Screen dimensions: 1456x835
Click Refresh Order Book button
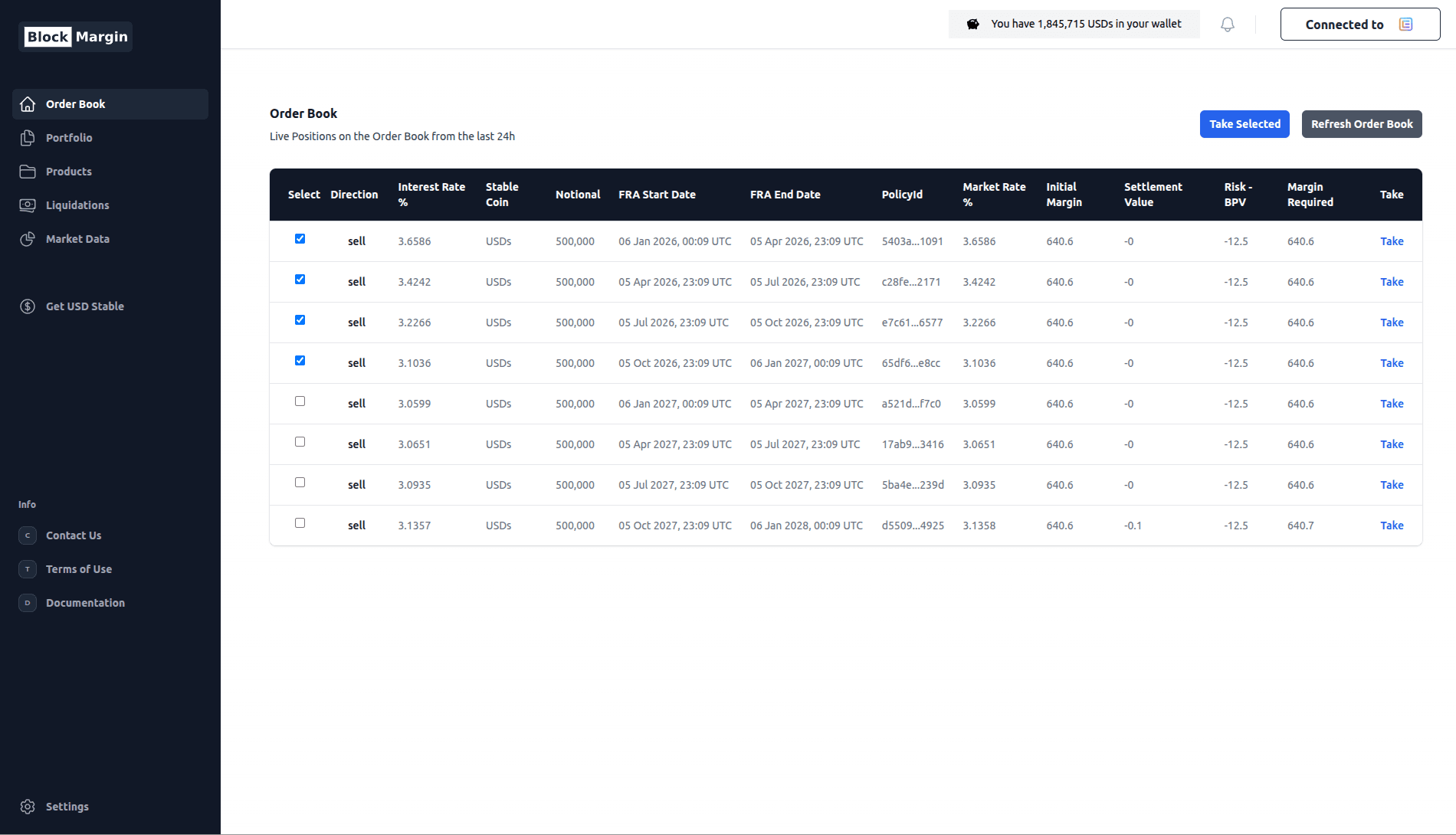1361,124
